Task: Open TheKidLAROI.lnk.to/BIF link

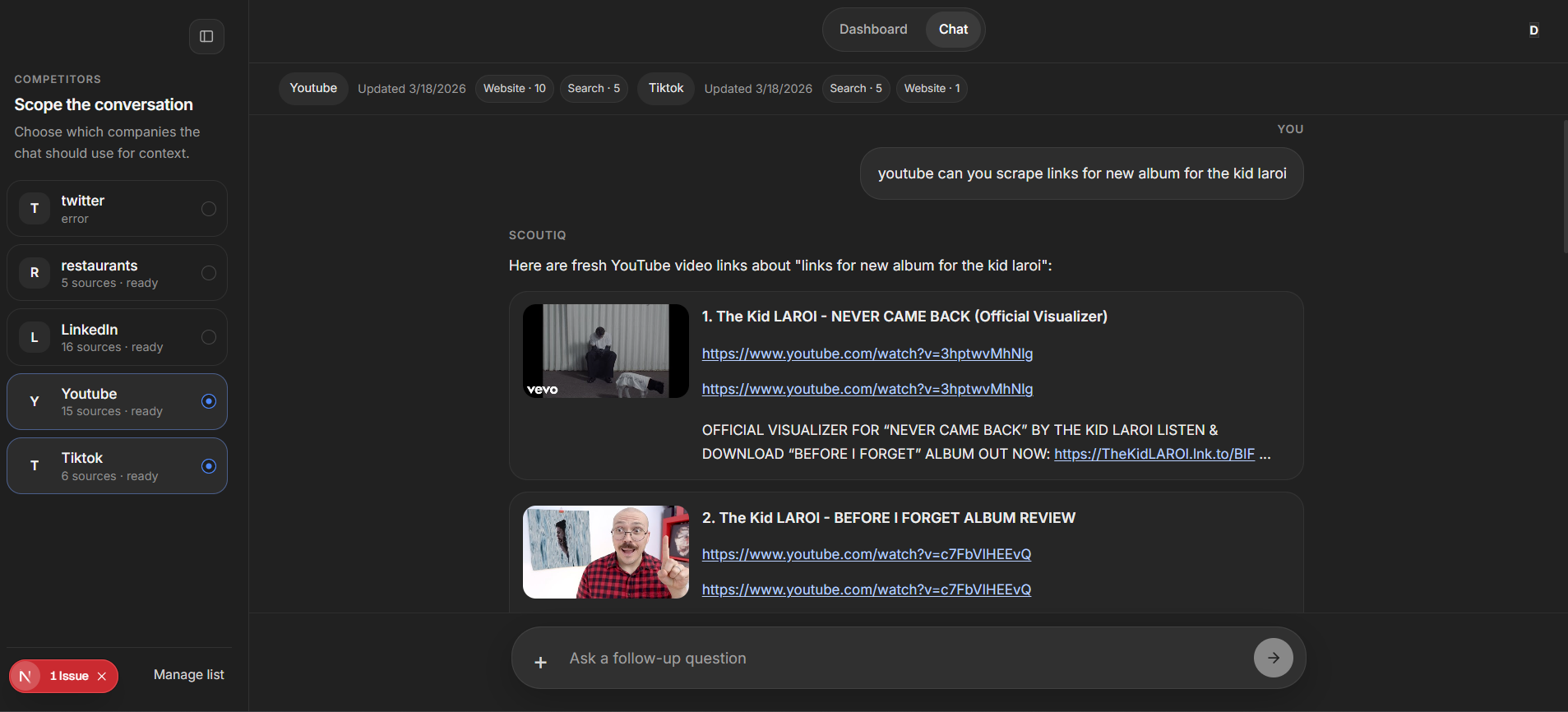Action: click(1154, 454)
